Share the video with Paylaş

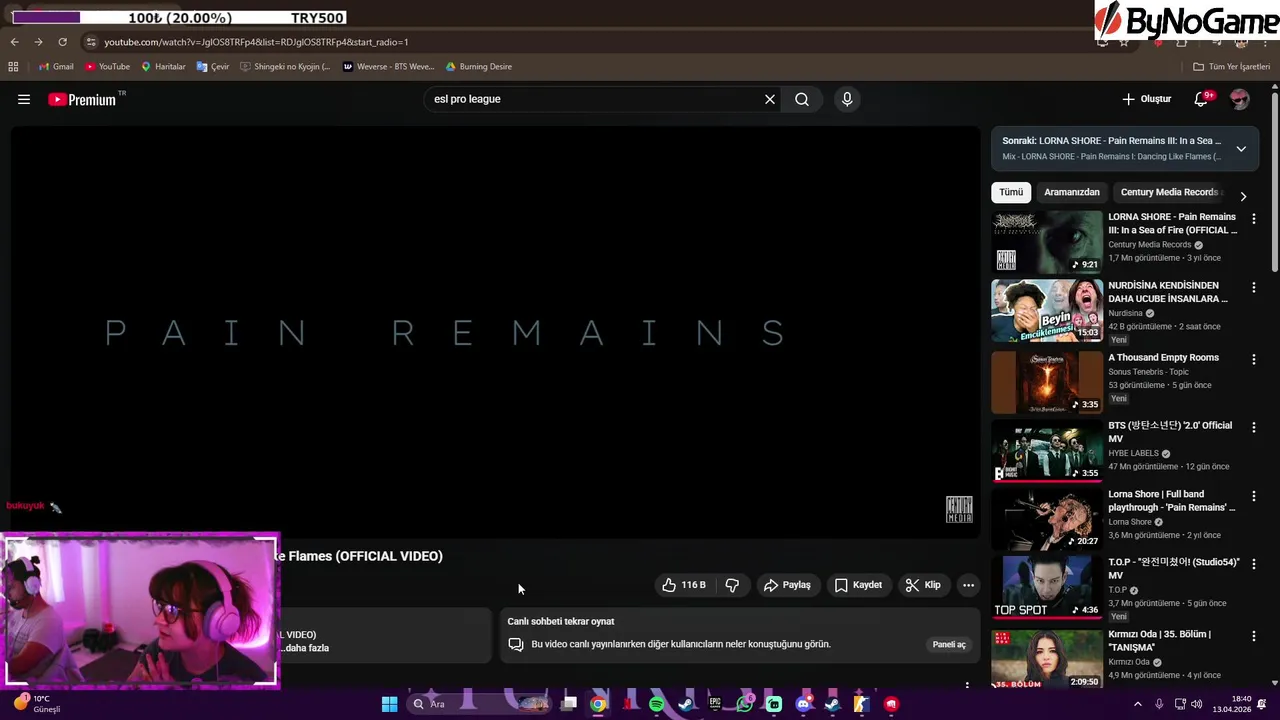787,585
